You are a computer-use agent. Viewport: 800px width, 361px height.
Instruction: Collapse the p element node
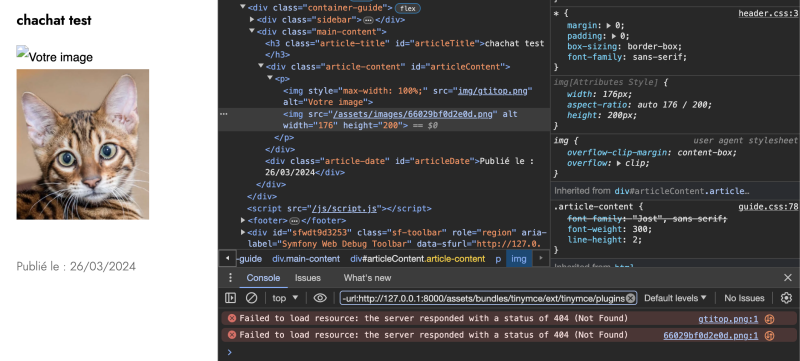(x=270, y=78)
